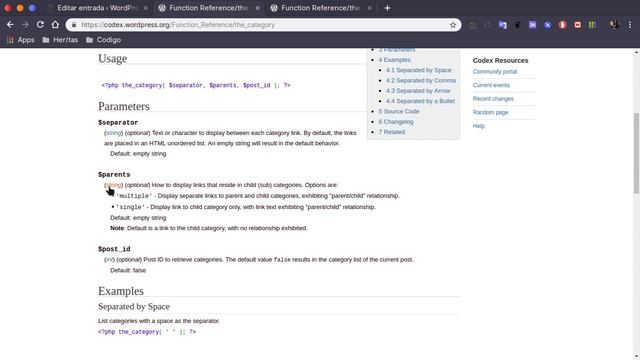Click the string link under $separator
Viewport: 640px width, 360px height.
point(113,133)
